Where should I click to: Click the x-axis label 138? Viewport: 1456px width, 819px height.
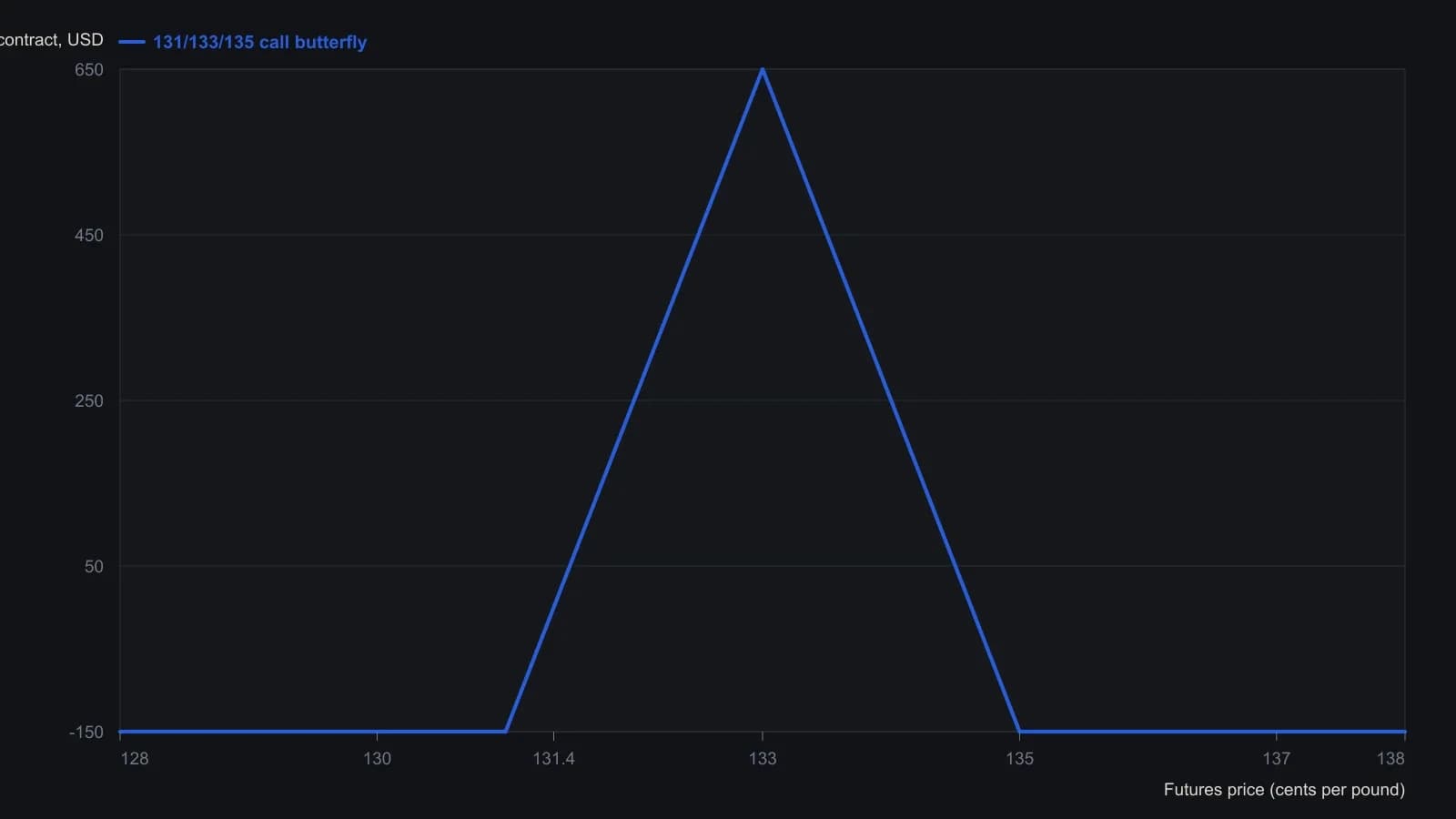coord(1390,759)
